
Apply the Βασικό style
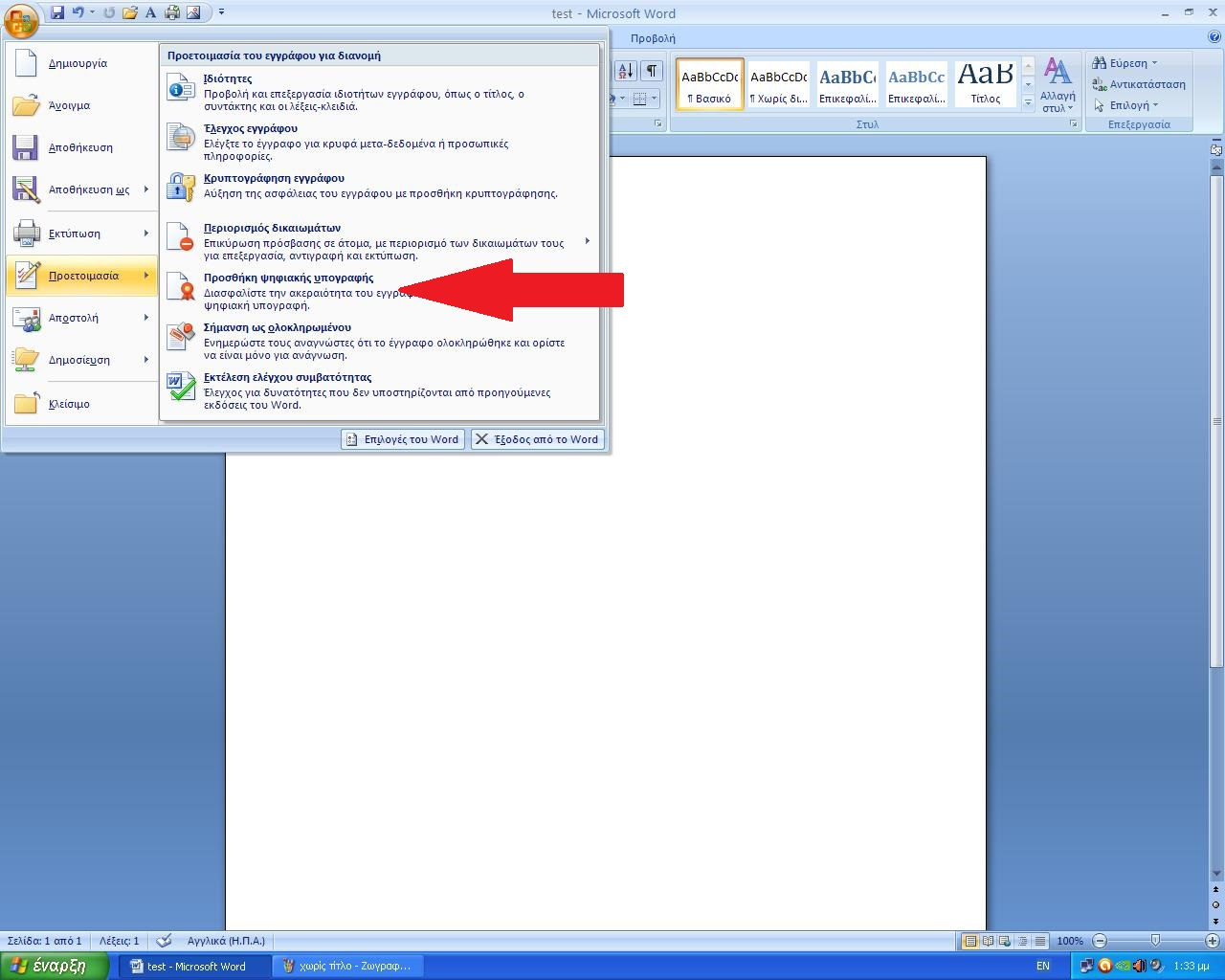pos(709,84)
